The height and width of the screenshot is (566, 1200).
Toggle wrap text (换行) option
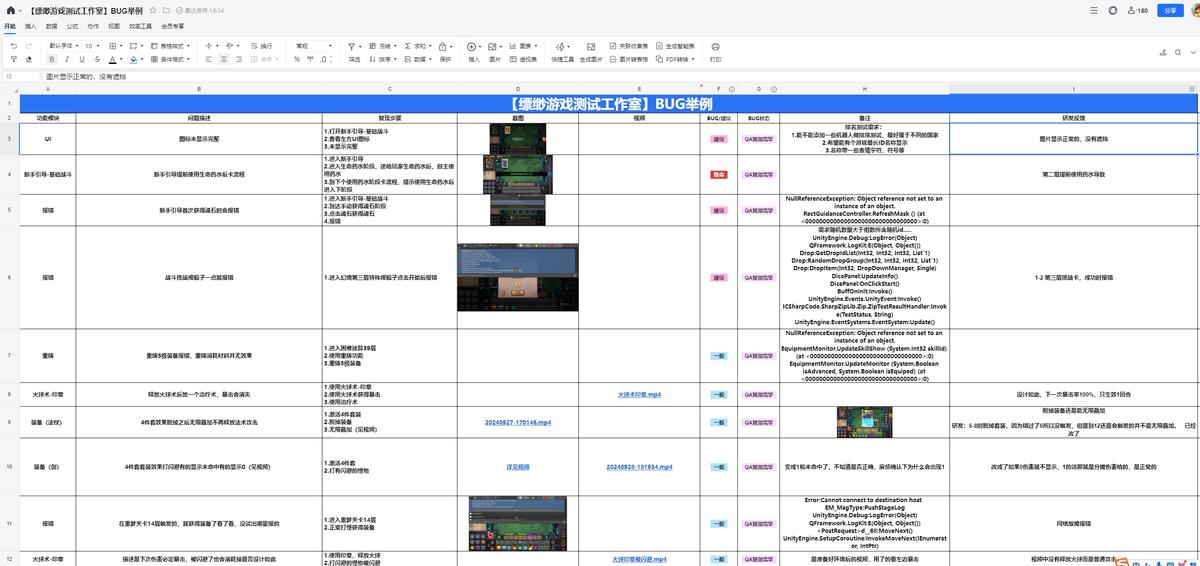(x=260, y=46)
